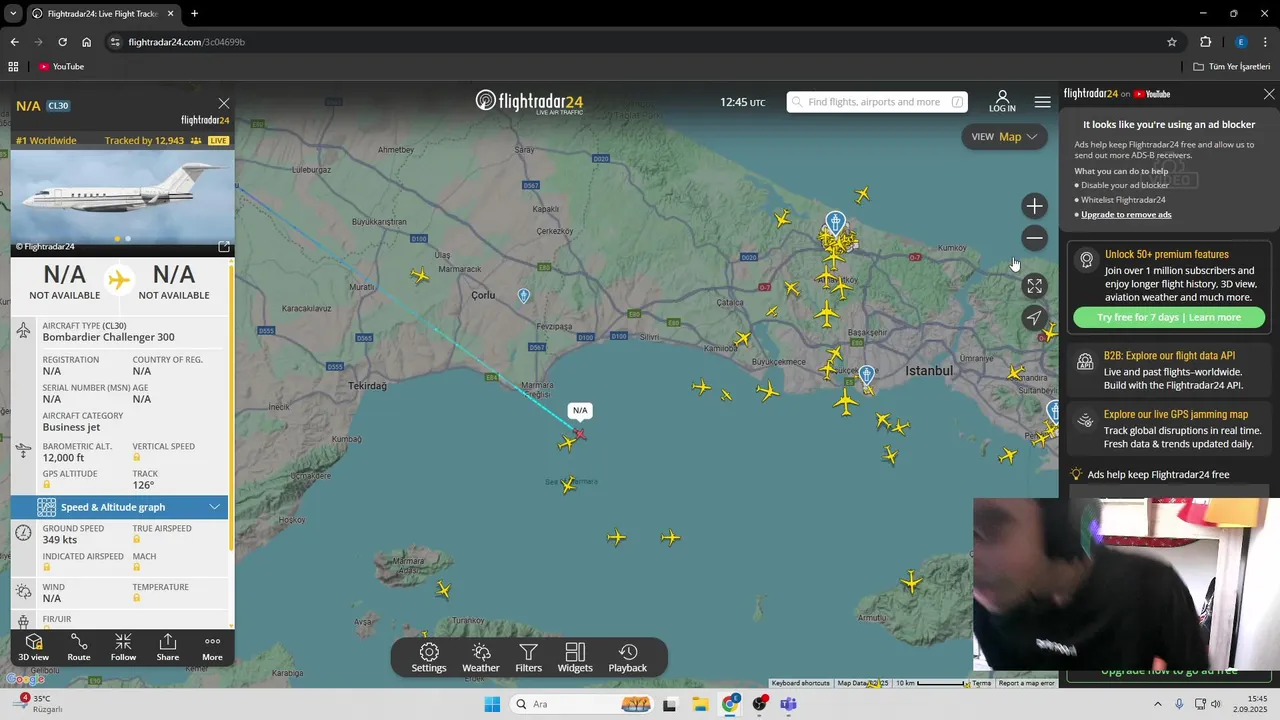Show hidden system tray icons
This screenshot has height=720, width=1280.
pos(1158,704)
